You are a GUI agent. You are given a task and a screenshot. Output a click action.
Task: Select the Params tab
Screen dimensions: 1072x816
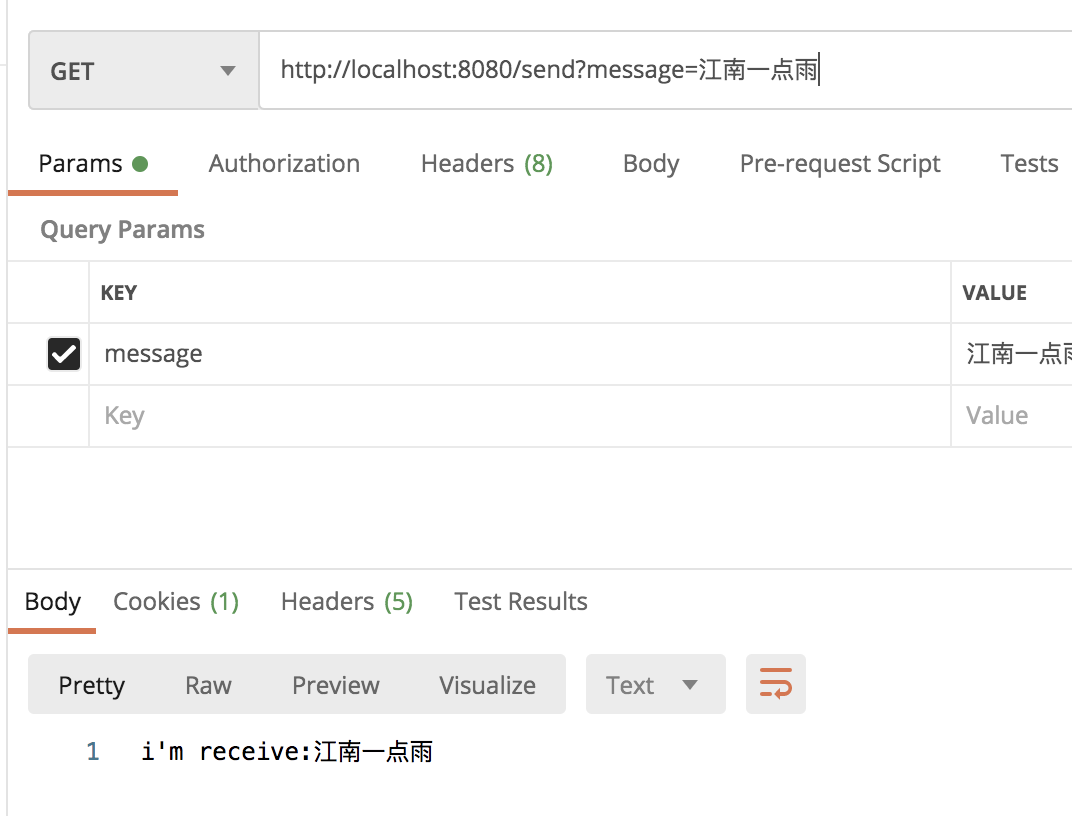pos(92,164)
